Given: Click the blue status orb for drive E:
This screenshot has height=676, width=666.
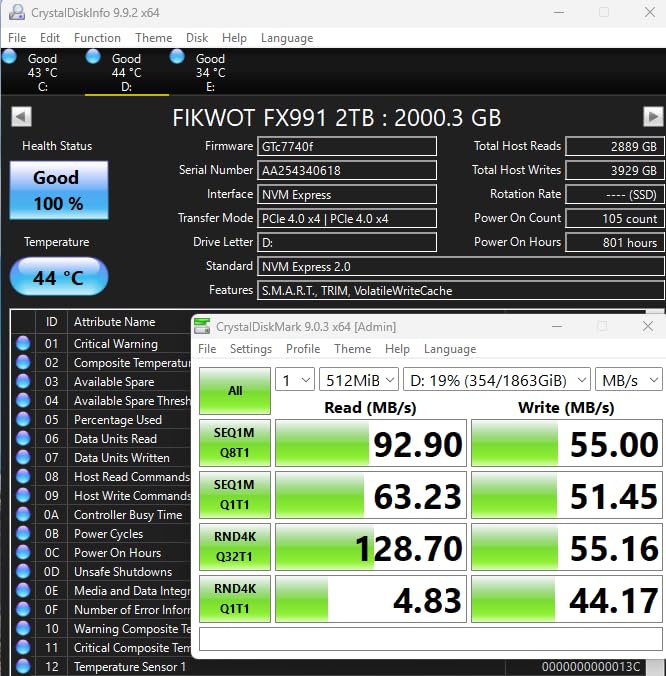Looking at the screenshot, I should [x=177, y=56].
